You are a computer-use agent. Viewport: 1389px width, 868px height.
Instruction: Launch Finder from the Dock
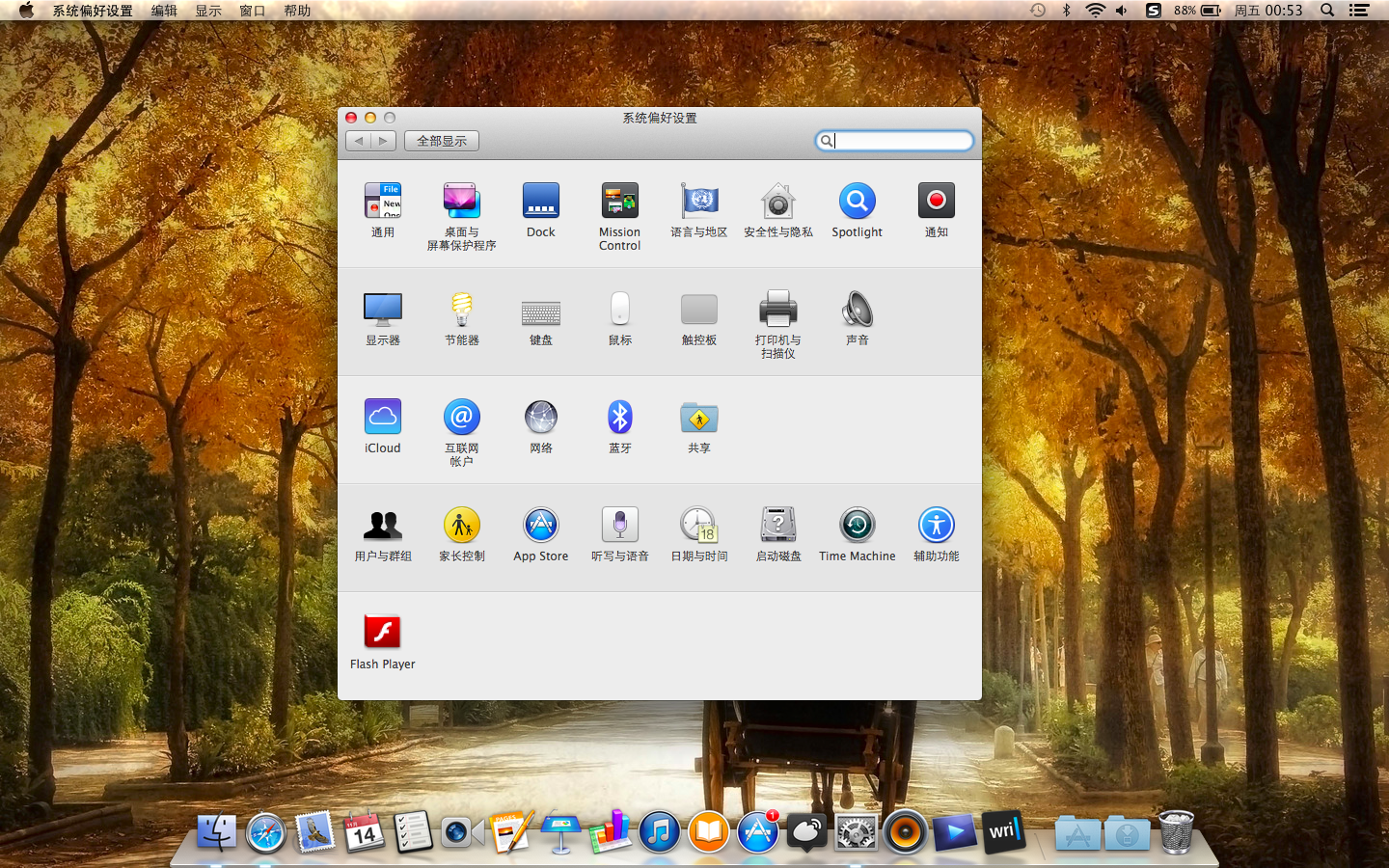point(216,831)
